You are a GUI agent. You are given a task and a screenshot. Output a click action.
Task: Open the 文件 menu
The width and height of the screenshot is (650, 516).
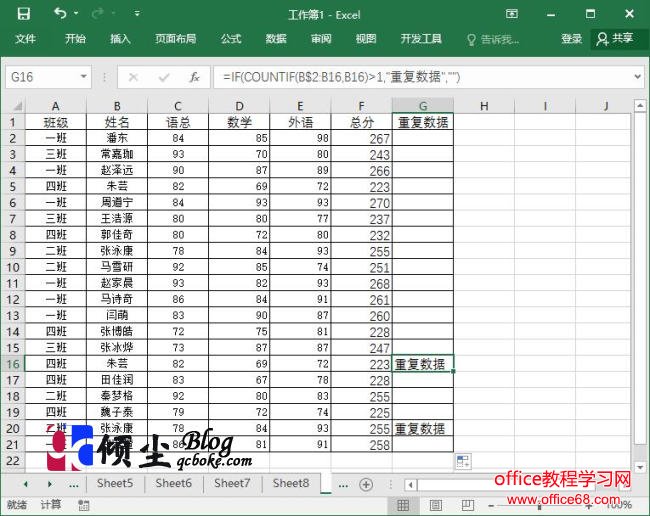(x=25, y=39)
